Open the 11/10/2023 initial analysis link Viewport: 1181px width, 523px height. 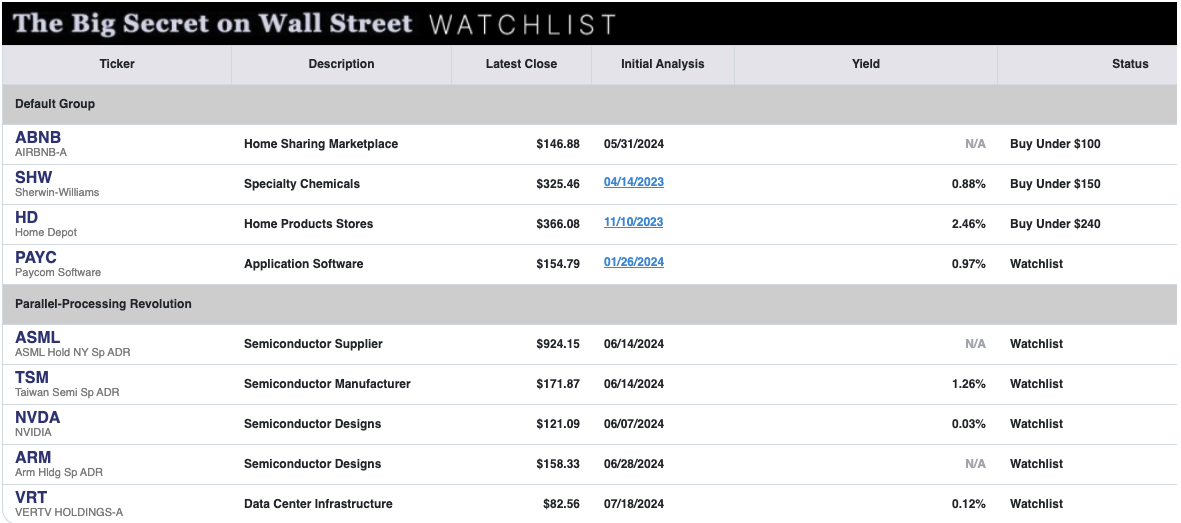(x=633, y=222)
